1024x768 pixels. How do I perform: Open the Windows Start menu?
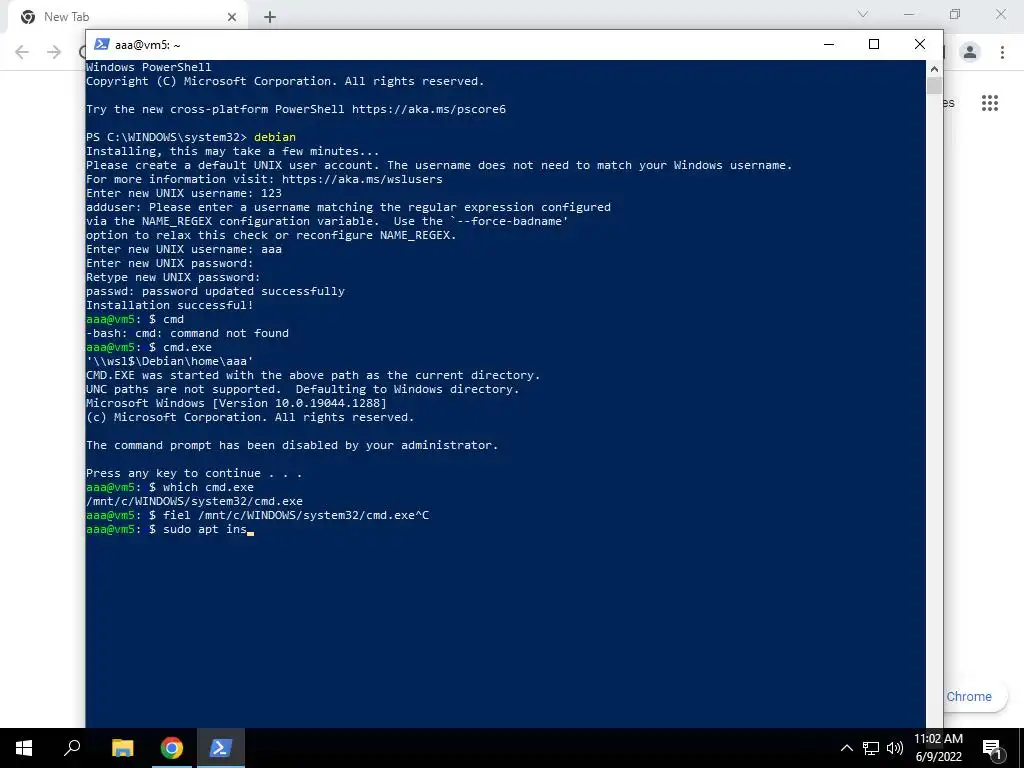24,748
